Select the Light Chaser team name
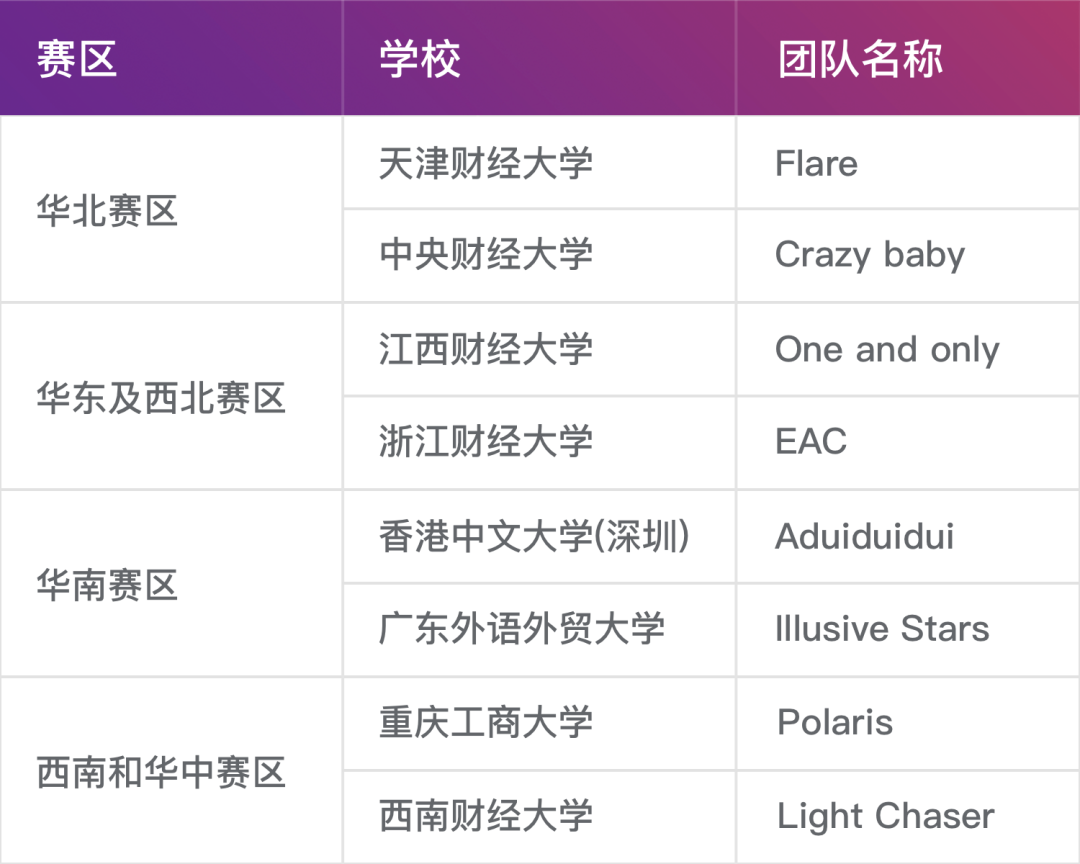The image size is (1080, 864). (886, 817)
